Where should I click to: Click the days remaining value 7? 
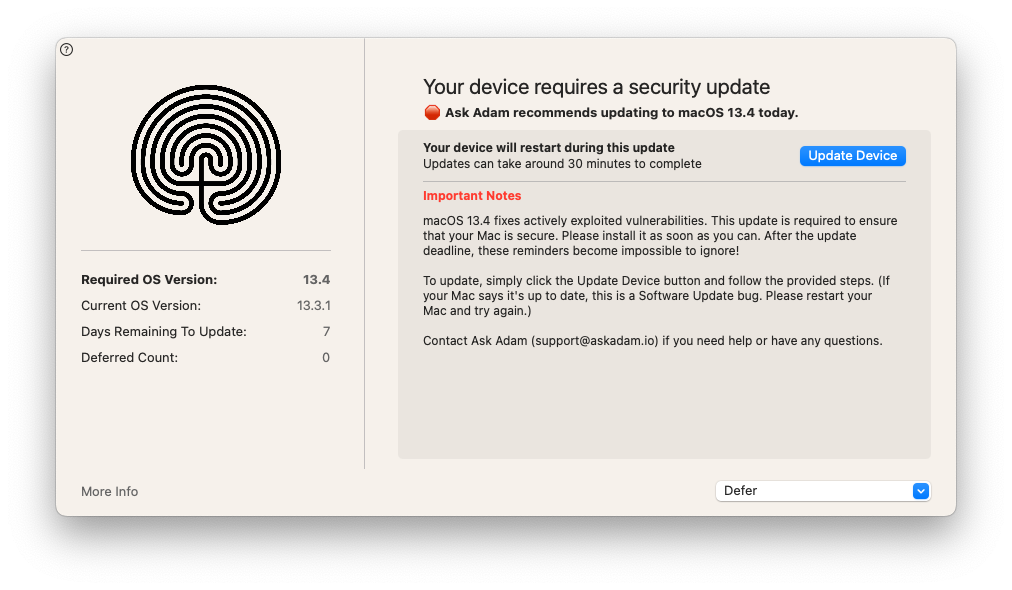pos(327,331)
